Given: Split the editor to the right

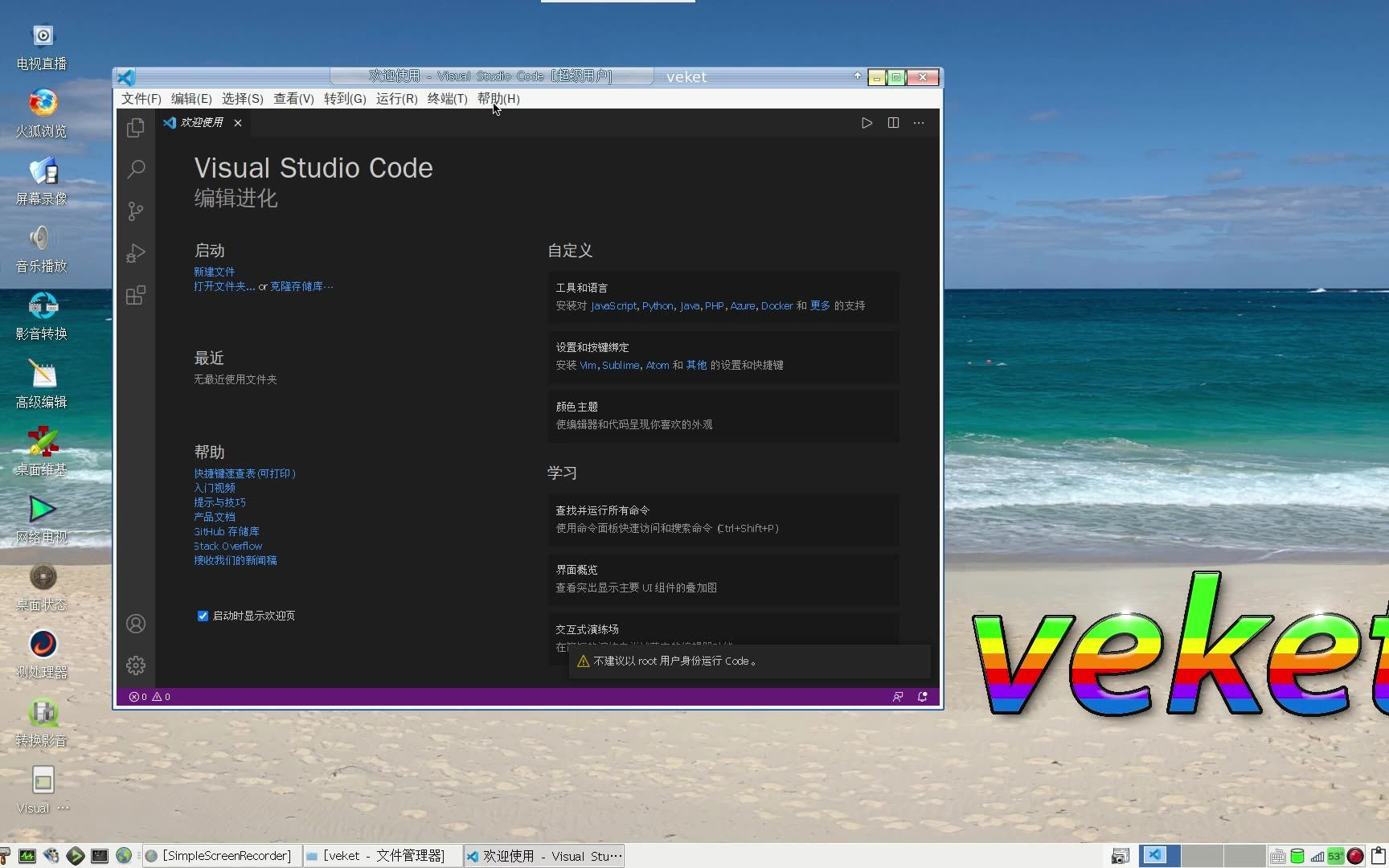Looking at the screenshot, I should click(893, 123).
